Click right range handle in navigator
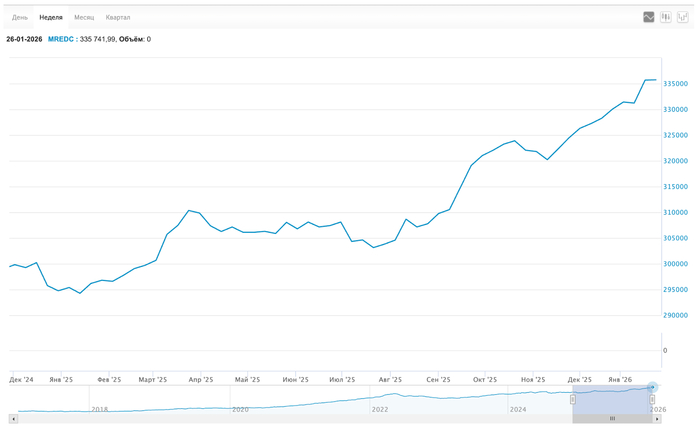Viewport: 700px width, 428px height. point(652,400)
